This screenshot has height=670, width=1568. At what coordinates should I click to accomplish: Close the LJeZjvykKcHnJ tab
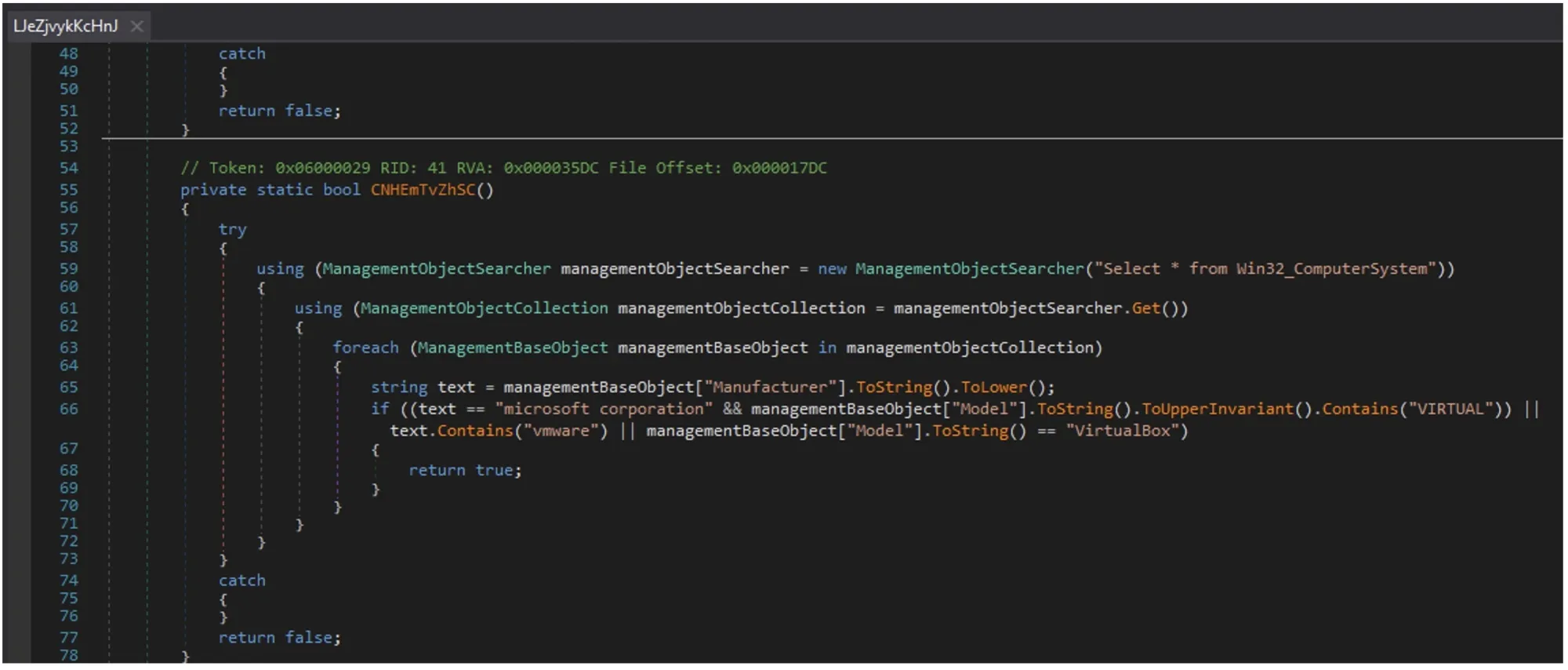137,26
